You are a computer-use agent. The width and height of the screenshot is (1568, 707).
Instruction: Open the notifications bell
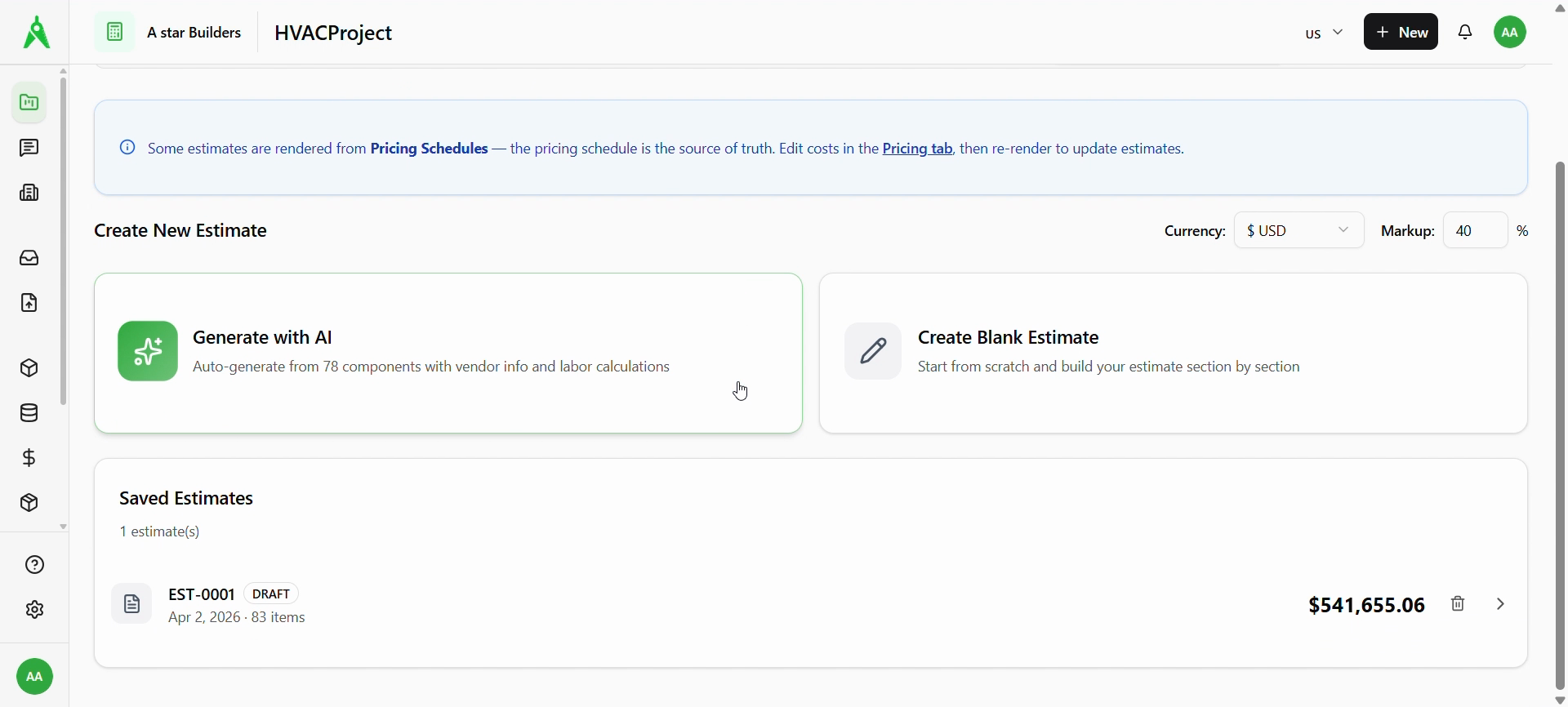(x=1466, y=33)
